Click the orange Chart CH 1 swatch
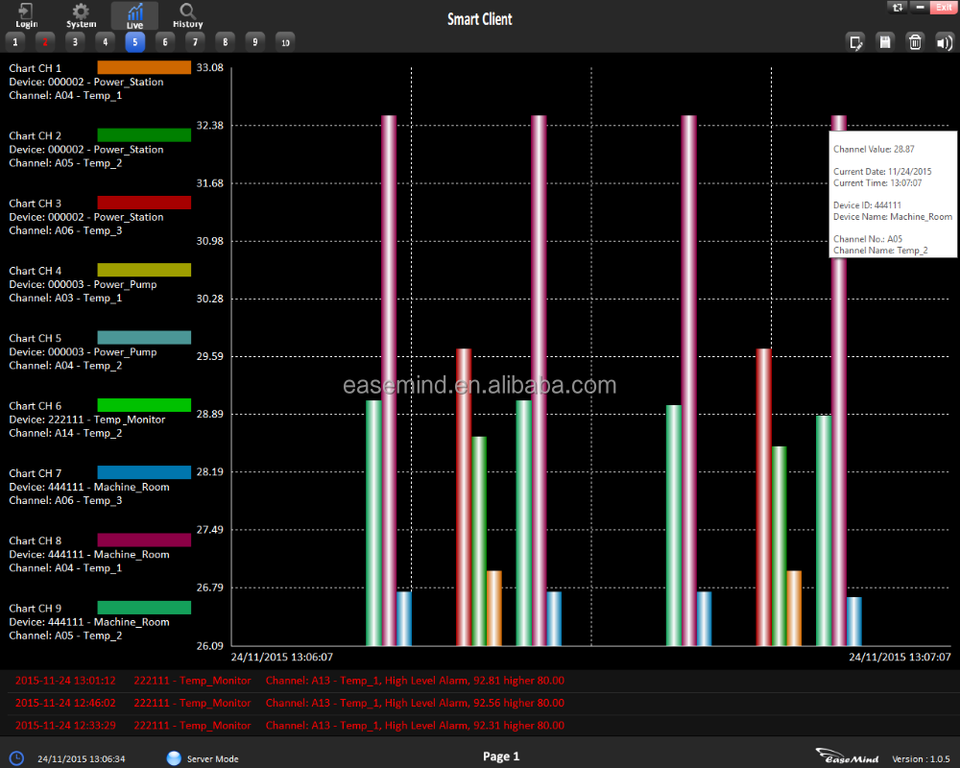This screenshot has width=960, height=768. [143, 67]
